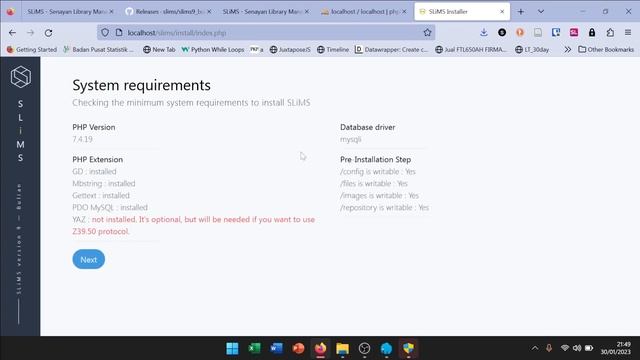
Task: Open the Firefox hamburger application menu
Action: (628, 33)
